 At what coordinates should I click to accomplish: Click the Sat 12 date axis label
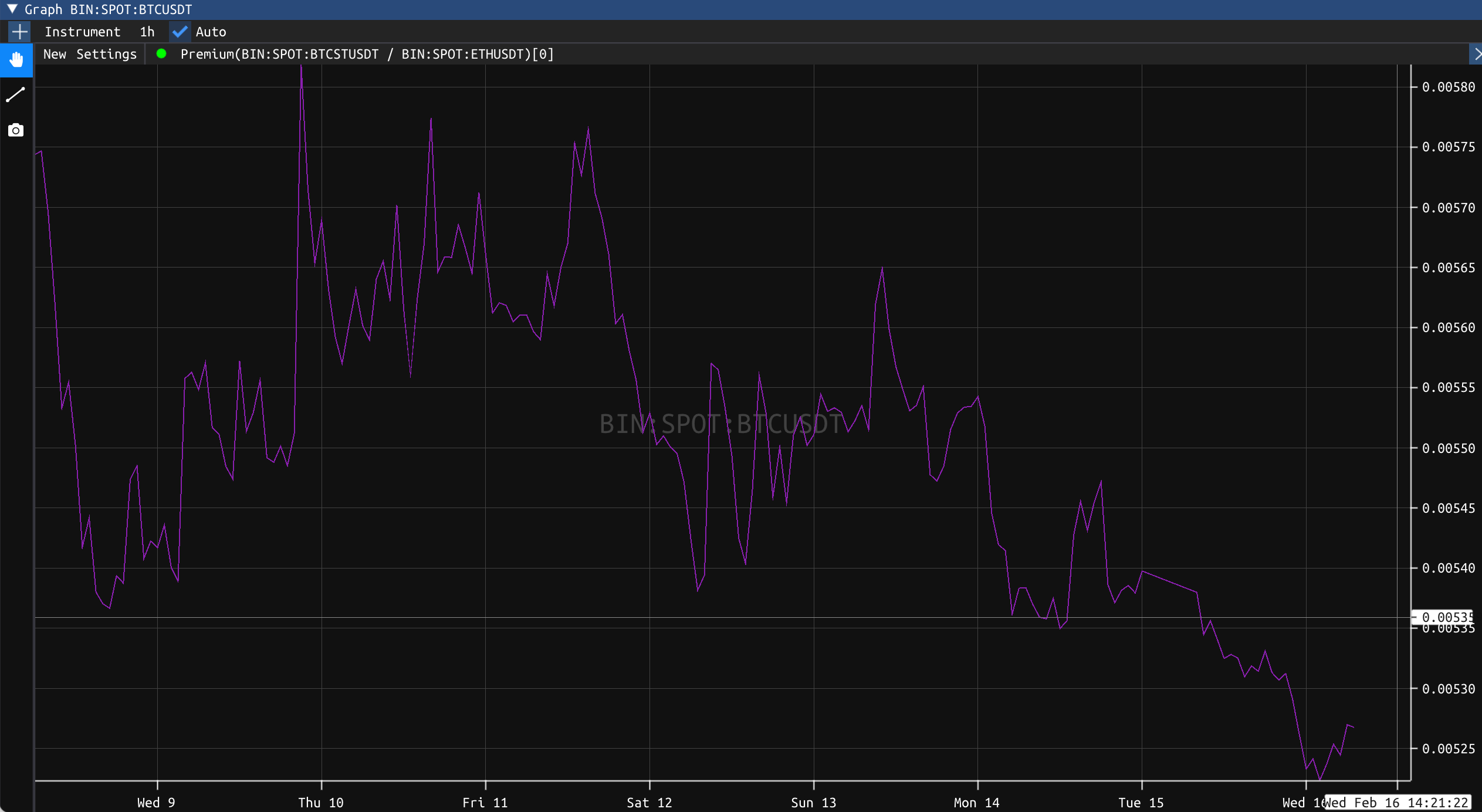(x=649, y=803)
